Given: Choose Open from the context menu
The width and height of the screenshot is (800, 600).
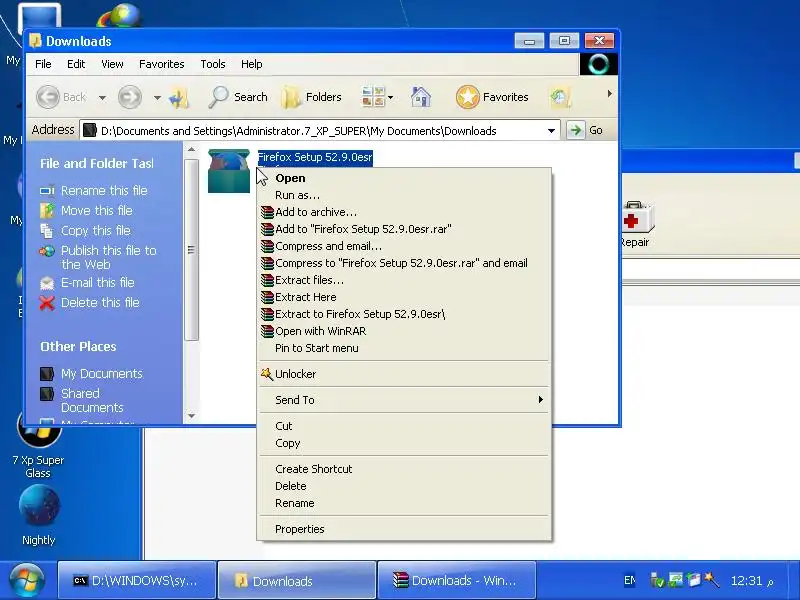Looking at the screenshot, I should [x=404, y=178].
